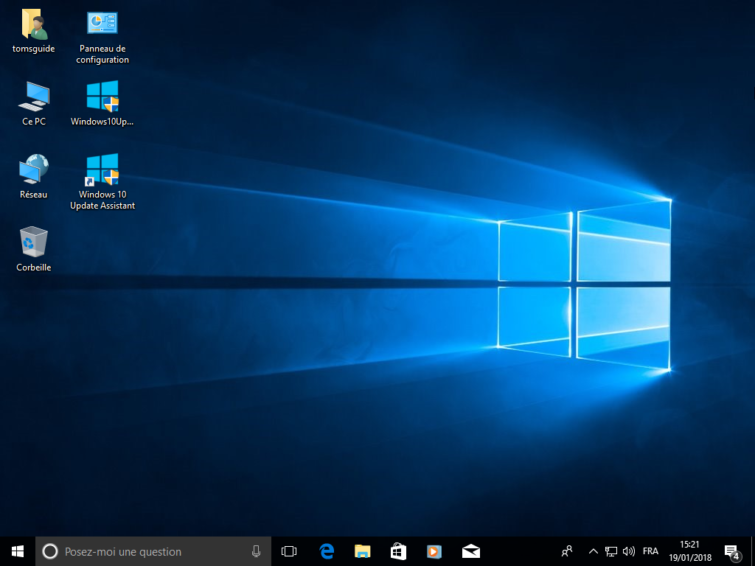
Task: Select the Réseau desktop icon
Action: (34, 176)
